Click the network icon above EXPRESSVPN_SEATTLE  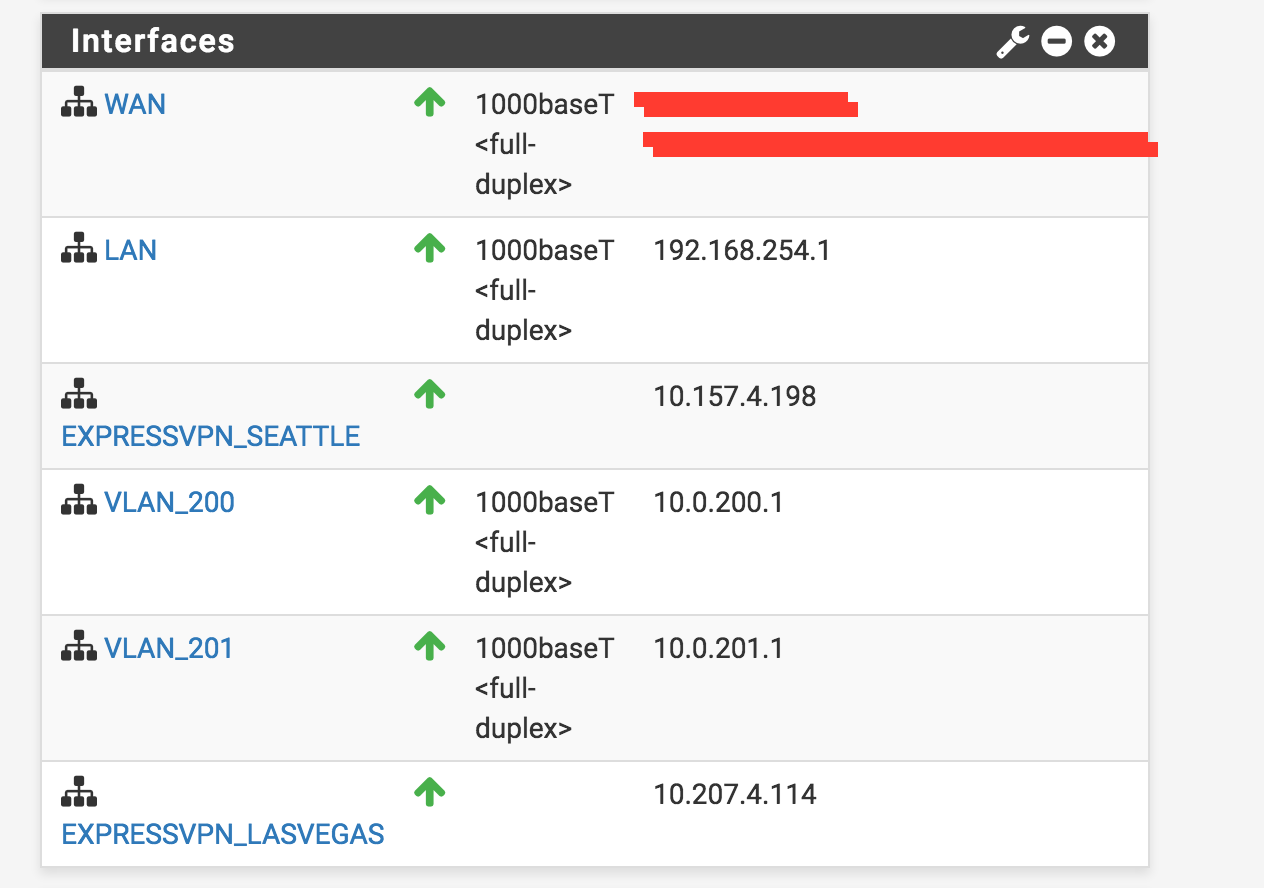coord(79,394)
